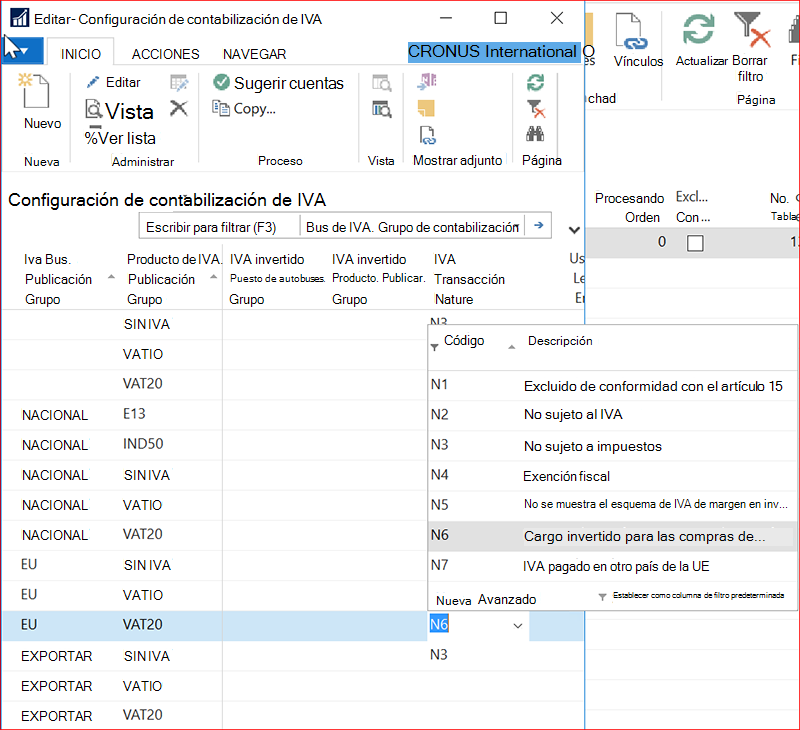Open the yellow Notes icon
The image size is (800, 730).
coord(426,108)
